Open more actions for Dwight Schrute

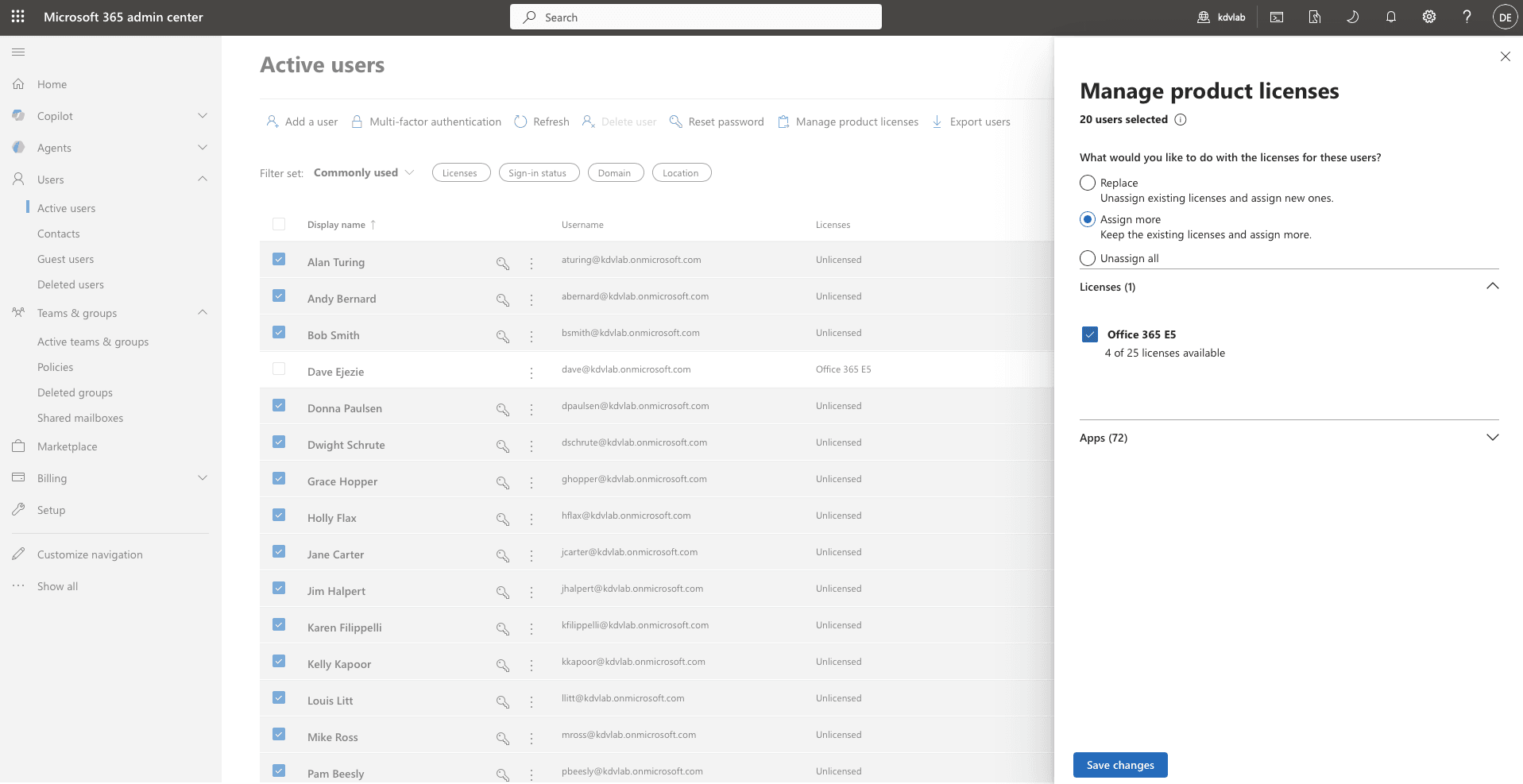(532, 446)
